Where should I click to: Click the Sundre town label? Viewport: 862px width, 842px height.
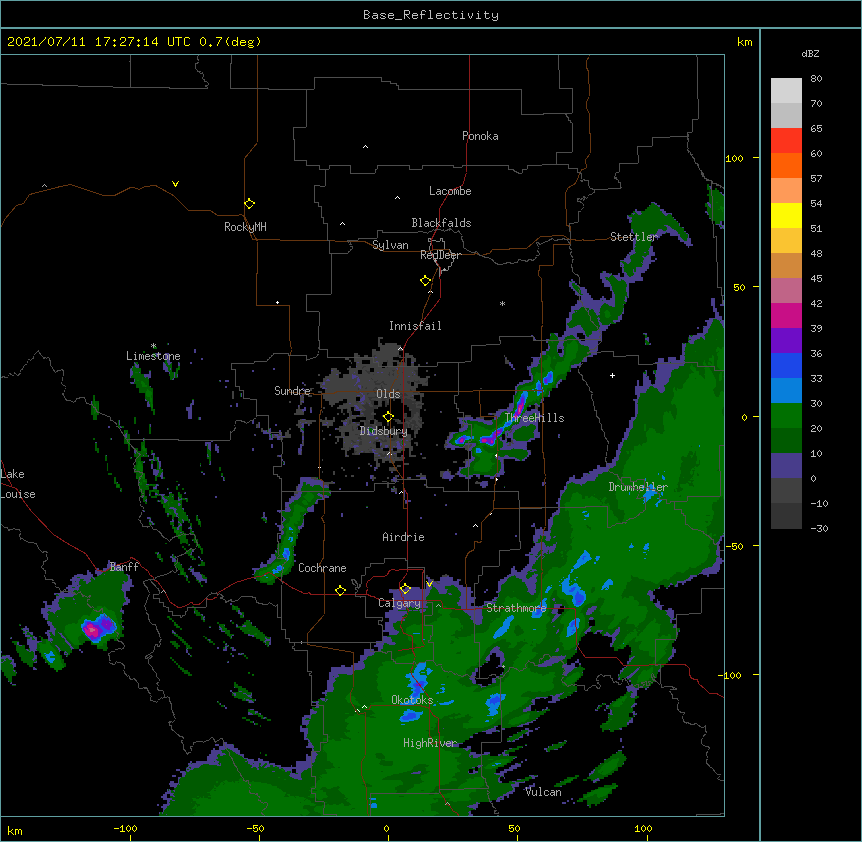pyautogui.click(x=292, y=391)
